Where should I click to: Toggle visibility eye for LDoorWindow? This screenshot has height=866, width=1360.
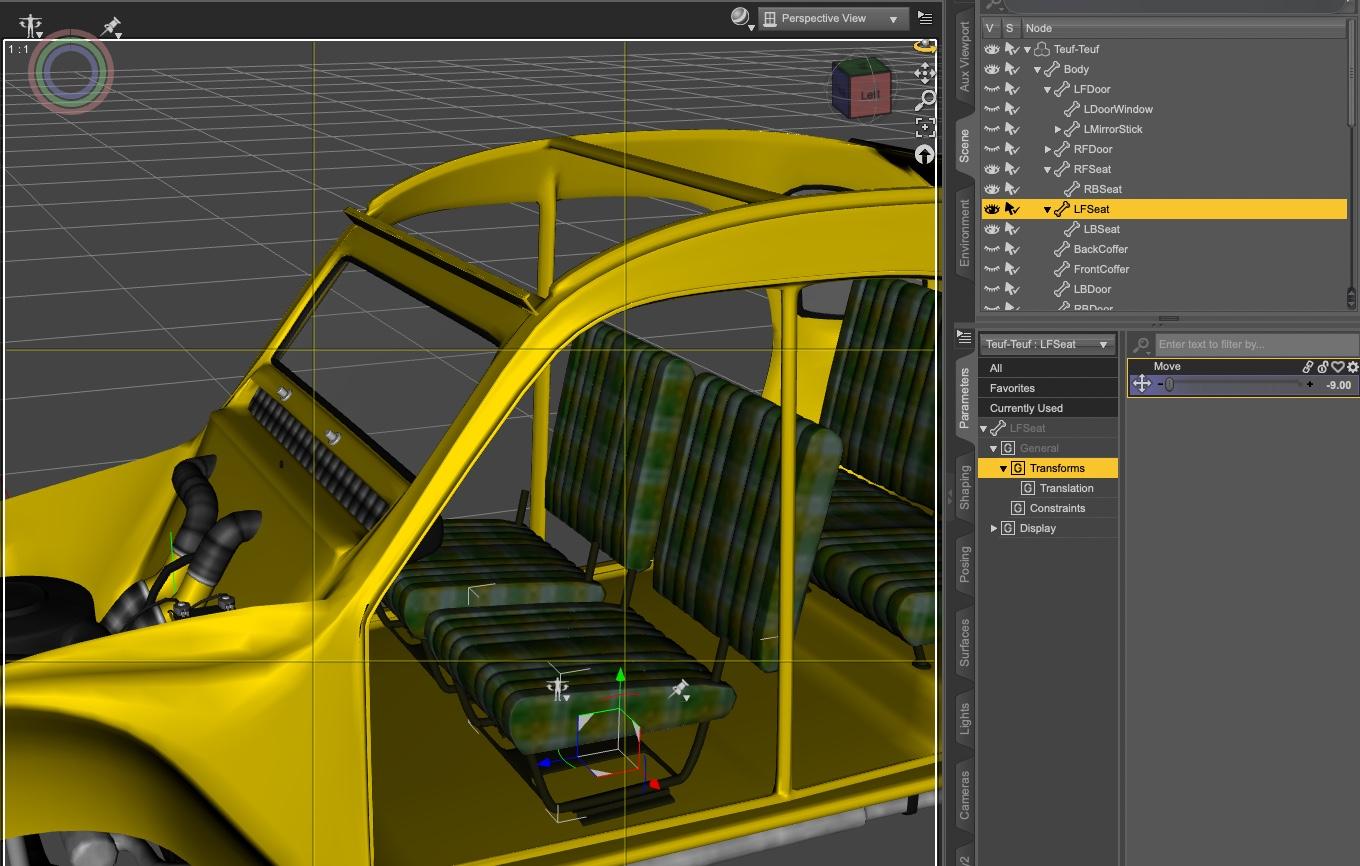pos(991,109)
